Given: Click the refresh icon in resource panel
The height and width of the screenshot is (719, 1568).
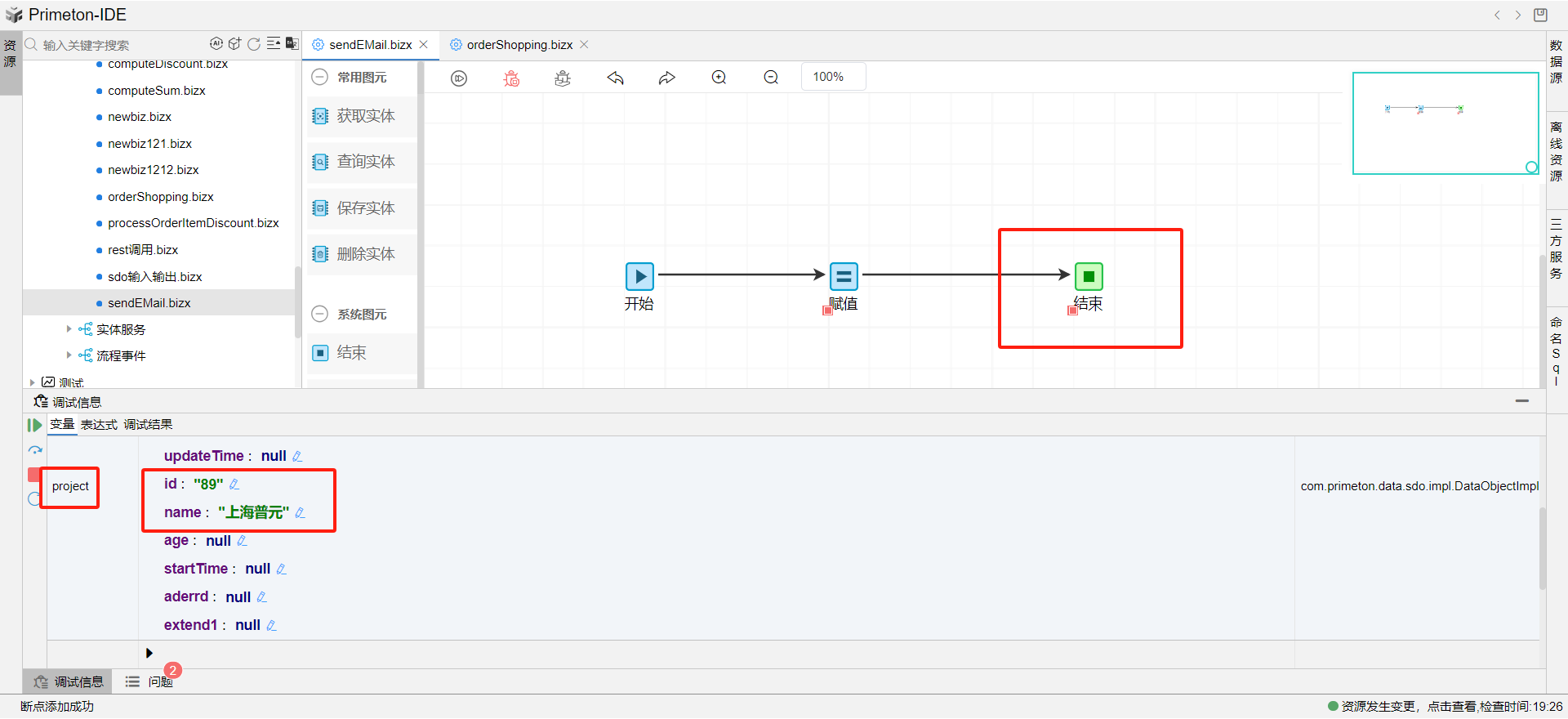Looking at the screenshot, I should [x=254, y=44].
